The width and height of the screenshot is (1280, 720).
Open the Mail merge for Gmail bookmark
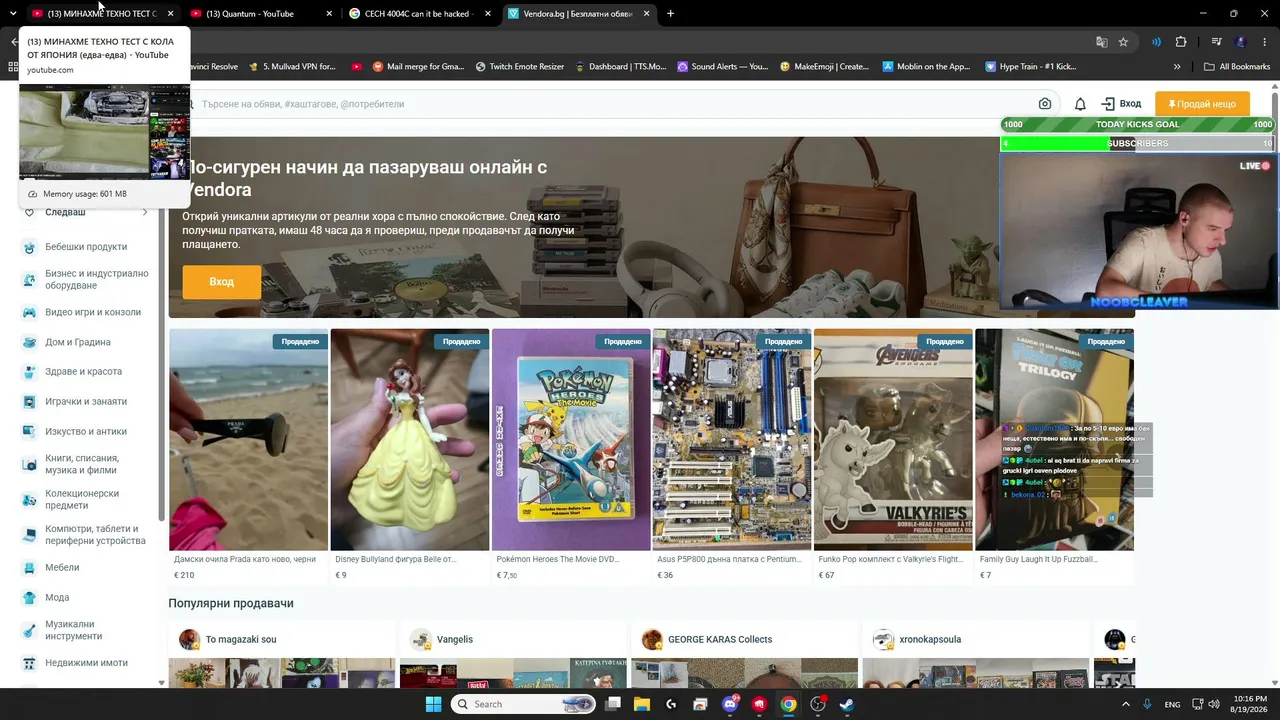tap(418, 67)
